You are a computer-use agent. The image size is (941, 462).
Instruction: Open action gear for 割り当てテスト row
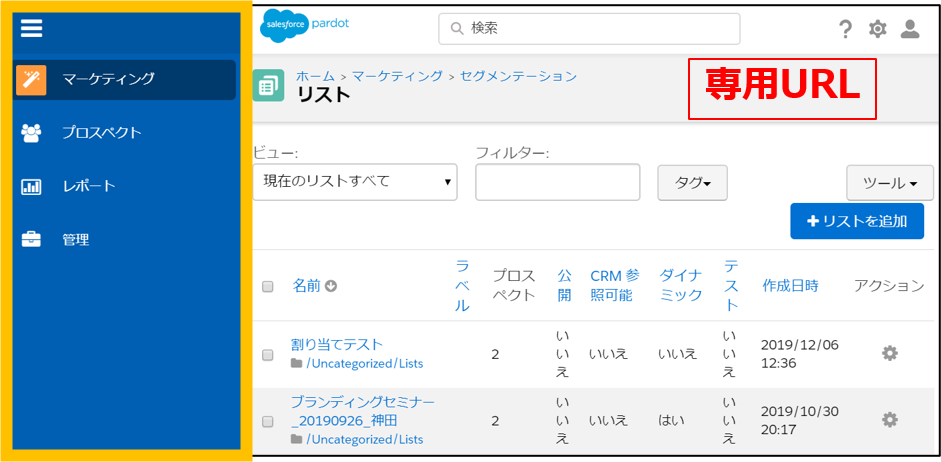point(889,353)
